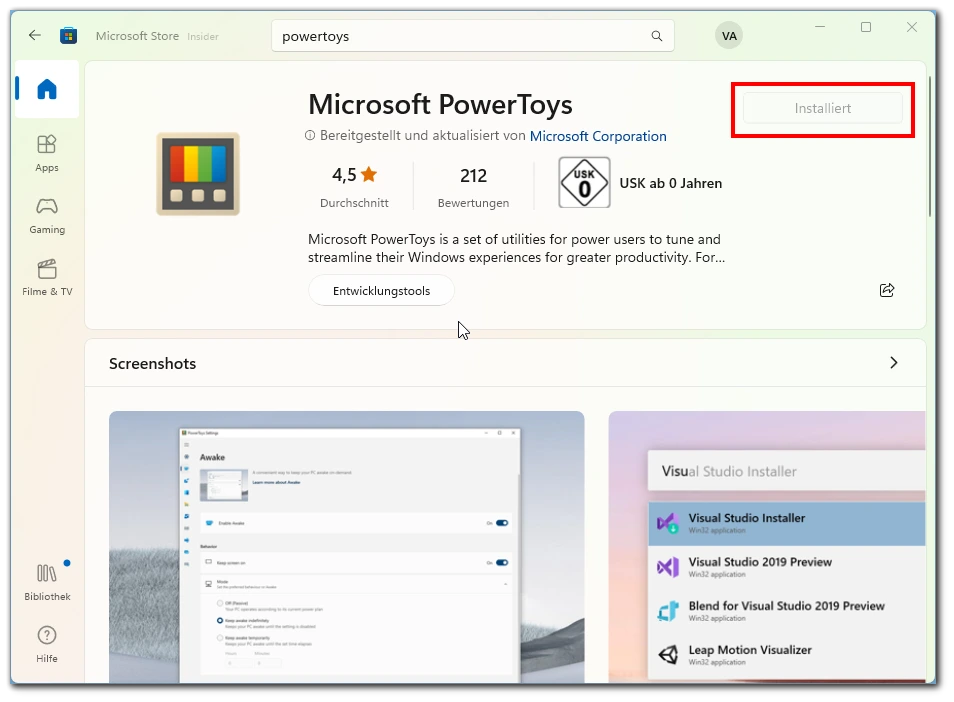Maximize the Microsoft Store window
Image resolution: width=954 pixels, height=702 pixels.
click(866, 27)
